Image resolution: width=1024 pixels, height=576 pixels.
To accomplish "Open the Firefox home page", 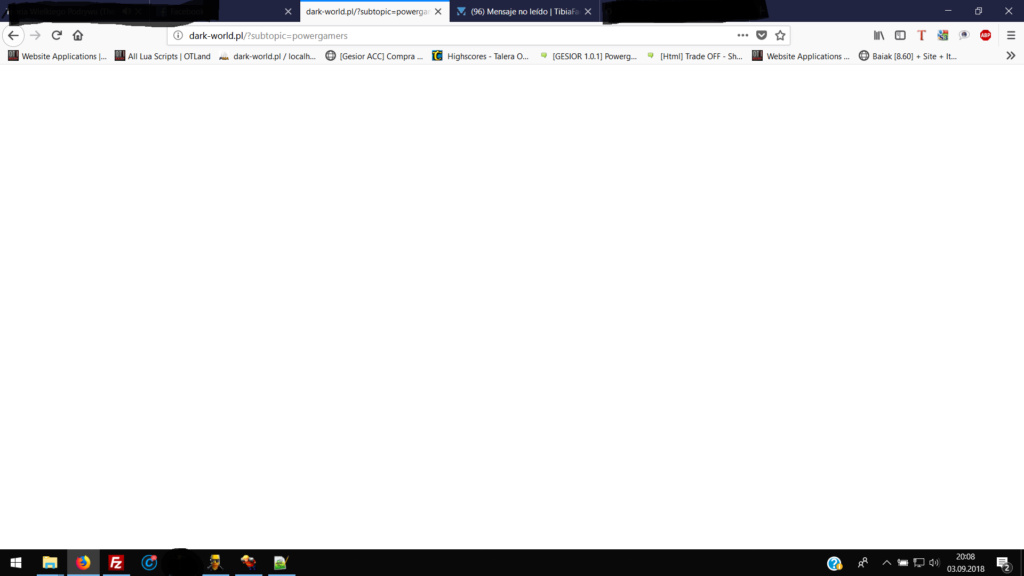I will [78, 35].
